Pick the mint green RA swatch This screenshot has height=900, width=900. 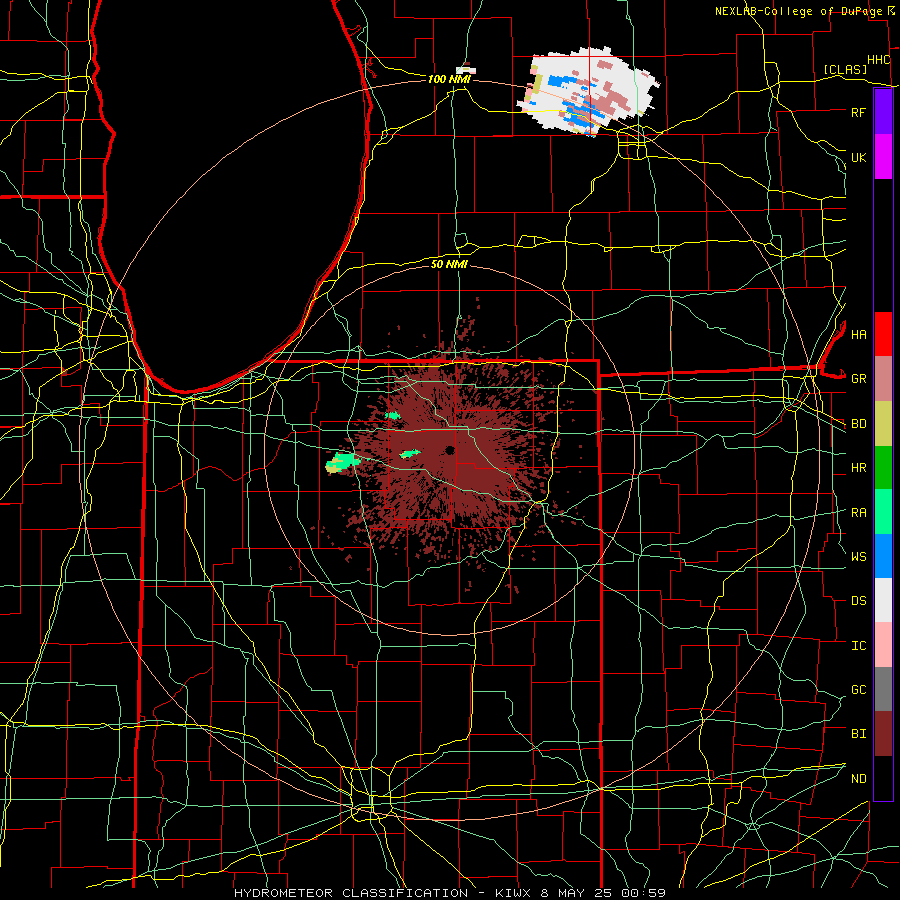pos(883,512)
